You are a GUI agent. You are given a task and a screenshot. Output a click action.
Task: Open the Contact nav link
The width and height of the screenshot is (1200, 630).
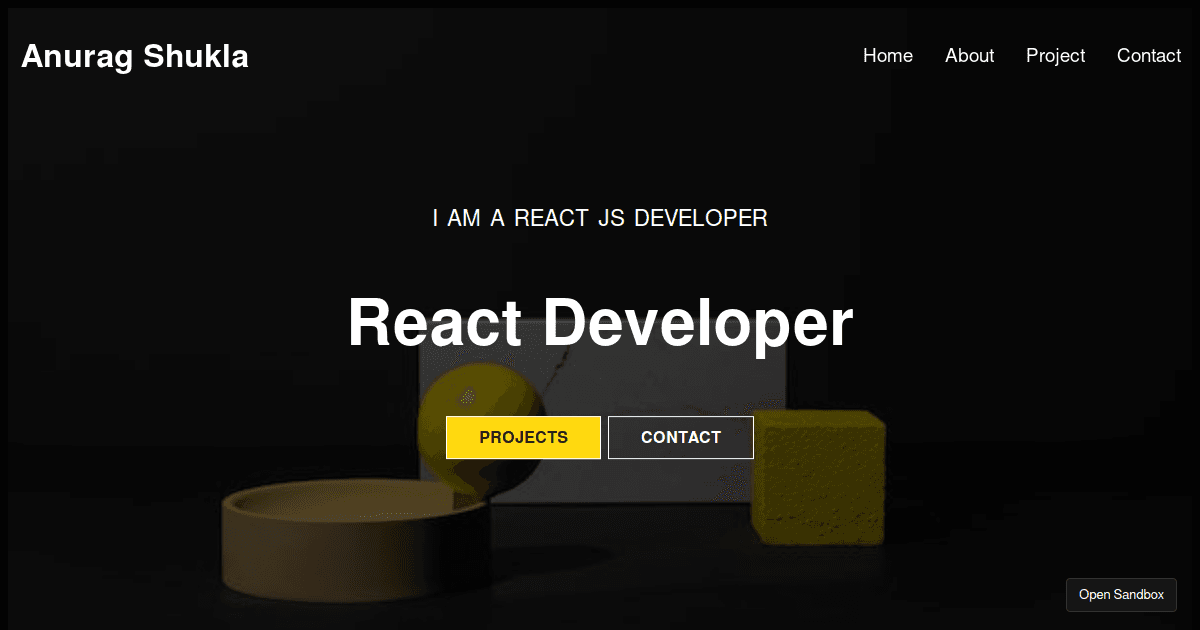(1149, 56)
